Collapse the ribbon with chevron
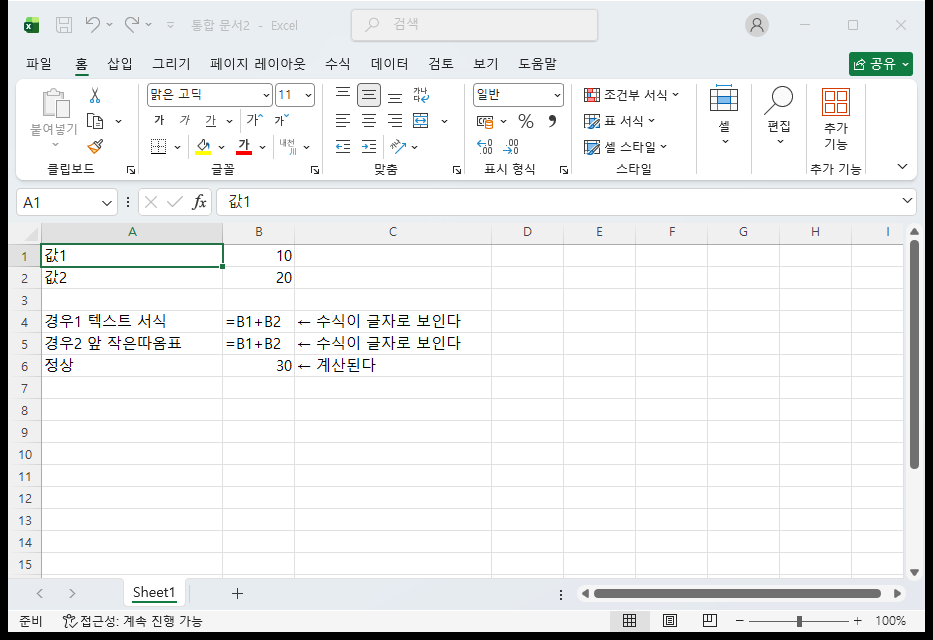This screenshot has height=640, width=933. [902, 167]
